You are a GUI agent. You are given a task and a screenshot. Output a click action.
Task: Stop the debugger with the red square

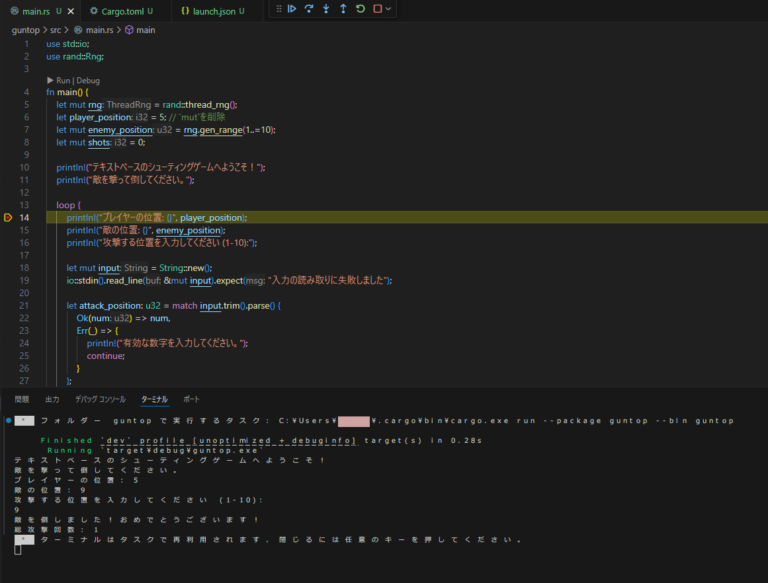[377, 9]
